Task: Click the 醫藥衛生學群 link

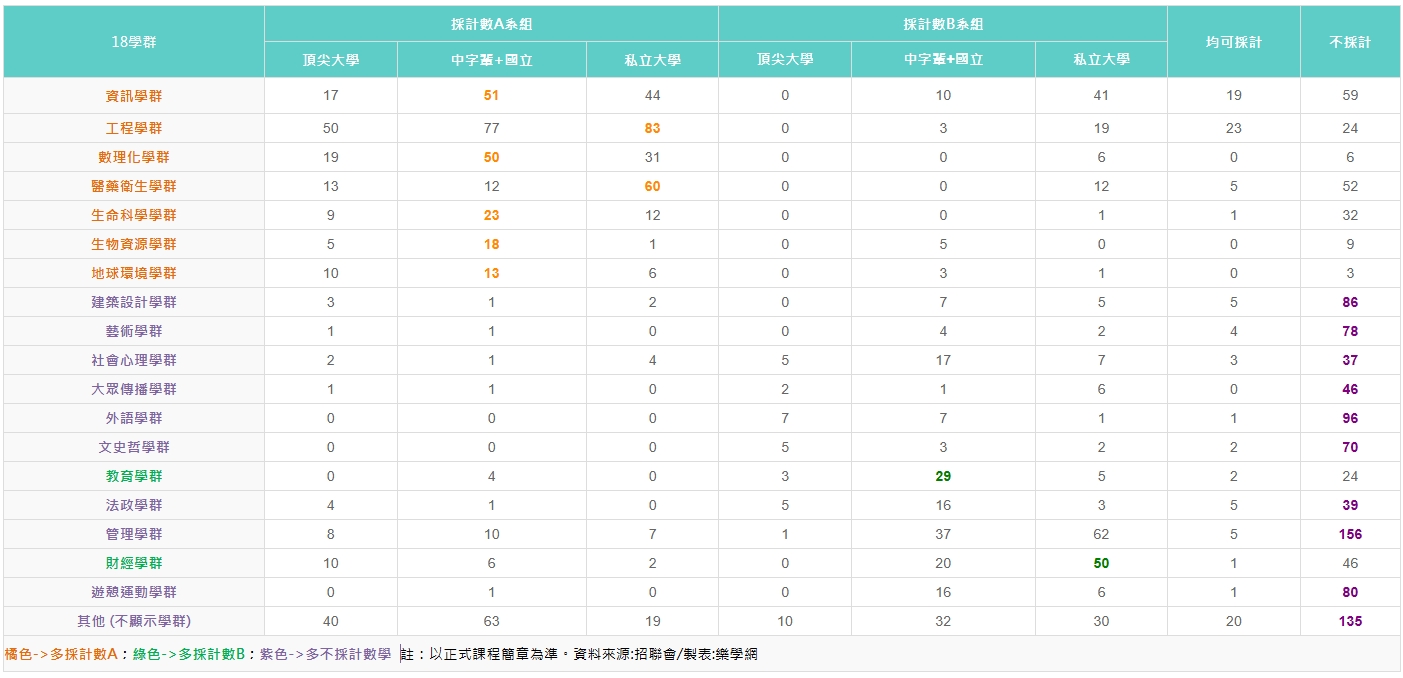Action: 134,186
